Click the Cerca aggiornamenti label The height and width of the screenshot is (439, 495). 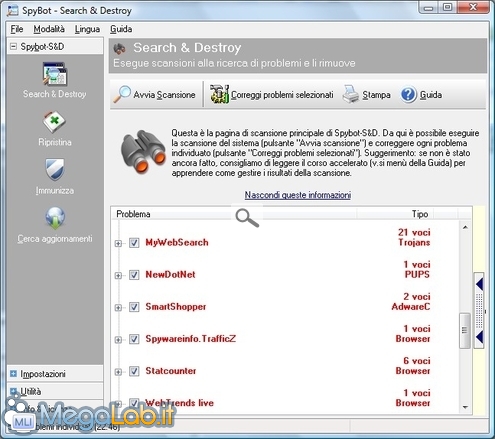coord(55,239)
